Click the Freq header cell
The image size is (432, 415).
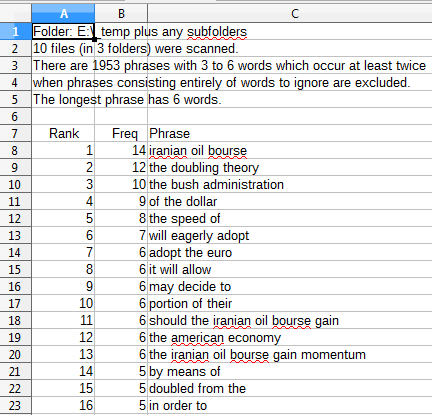coord(121,133)
